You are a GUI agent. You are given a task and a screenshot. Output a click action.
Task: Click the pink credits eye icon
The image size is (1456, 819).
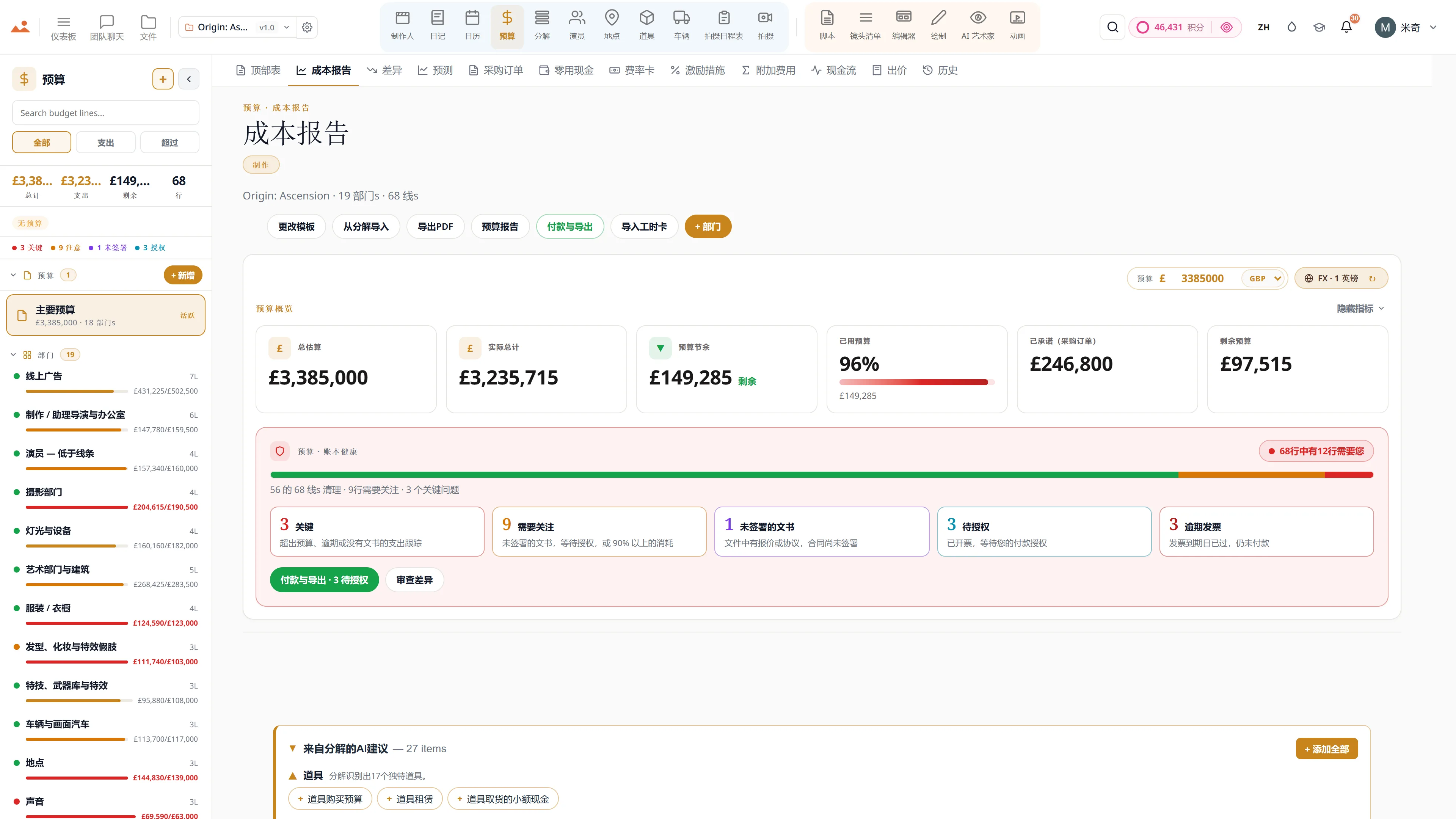pyautogui.click(x=1227, y=27)
